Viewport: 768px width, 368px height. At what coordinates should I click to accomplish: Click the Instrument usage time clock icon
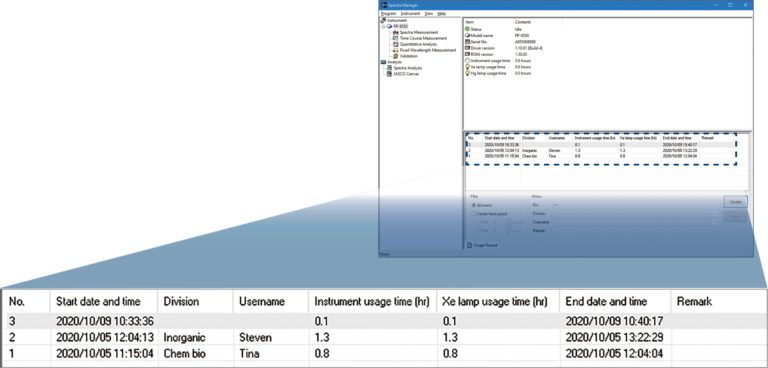[467, 61]
